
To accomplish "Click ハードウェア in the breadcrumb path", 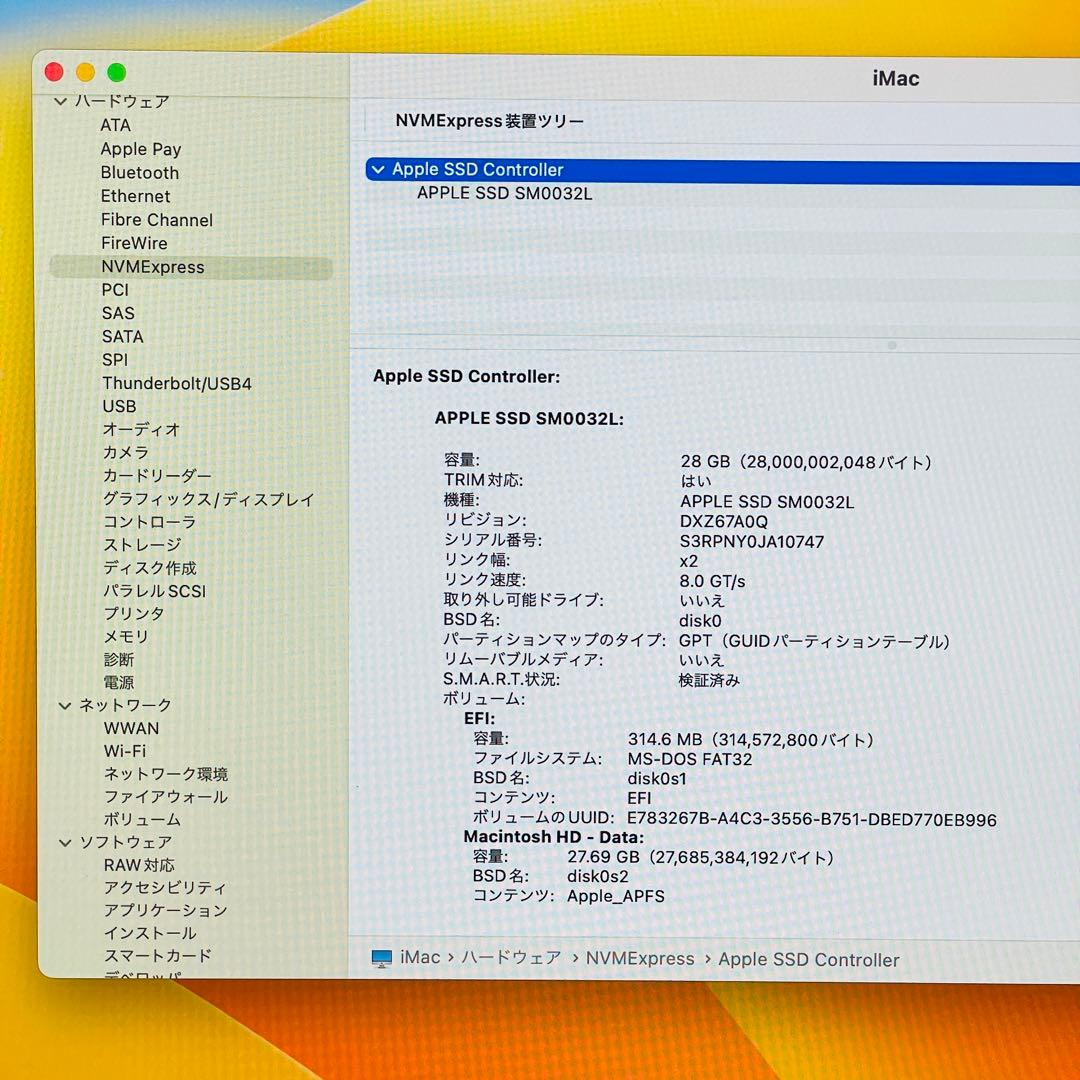I will tap(509, 958).
